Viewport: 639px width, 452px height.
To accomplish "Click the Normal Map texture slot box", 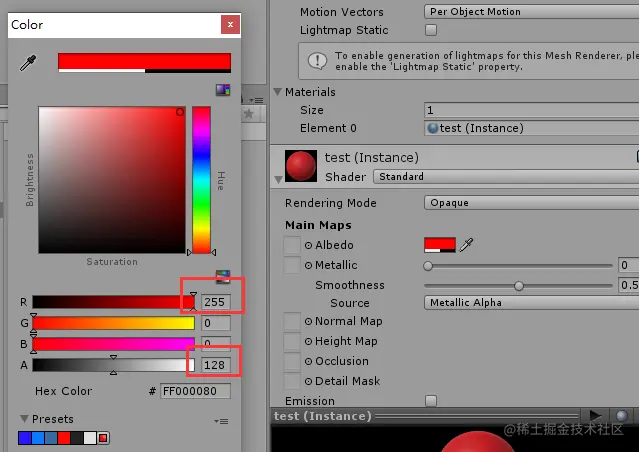I will pyautogui.click(x=292, y=321).
